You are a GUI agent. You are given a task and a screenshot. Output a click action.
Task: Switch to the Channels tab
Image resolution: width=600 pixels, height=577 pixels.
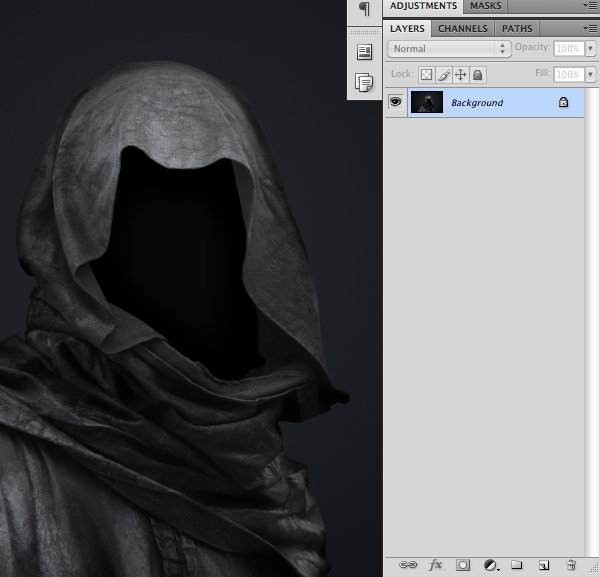pyautogui.click(x=463, y=29)
